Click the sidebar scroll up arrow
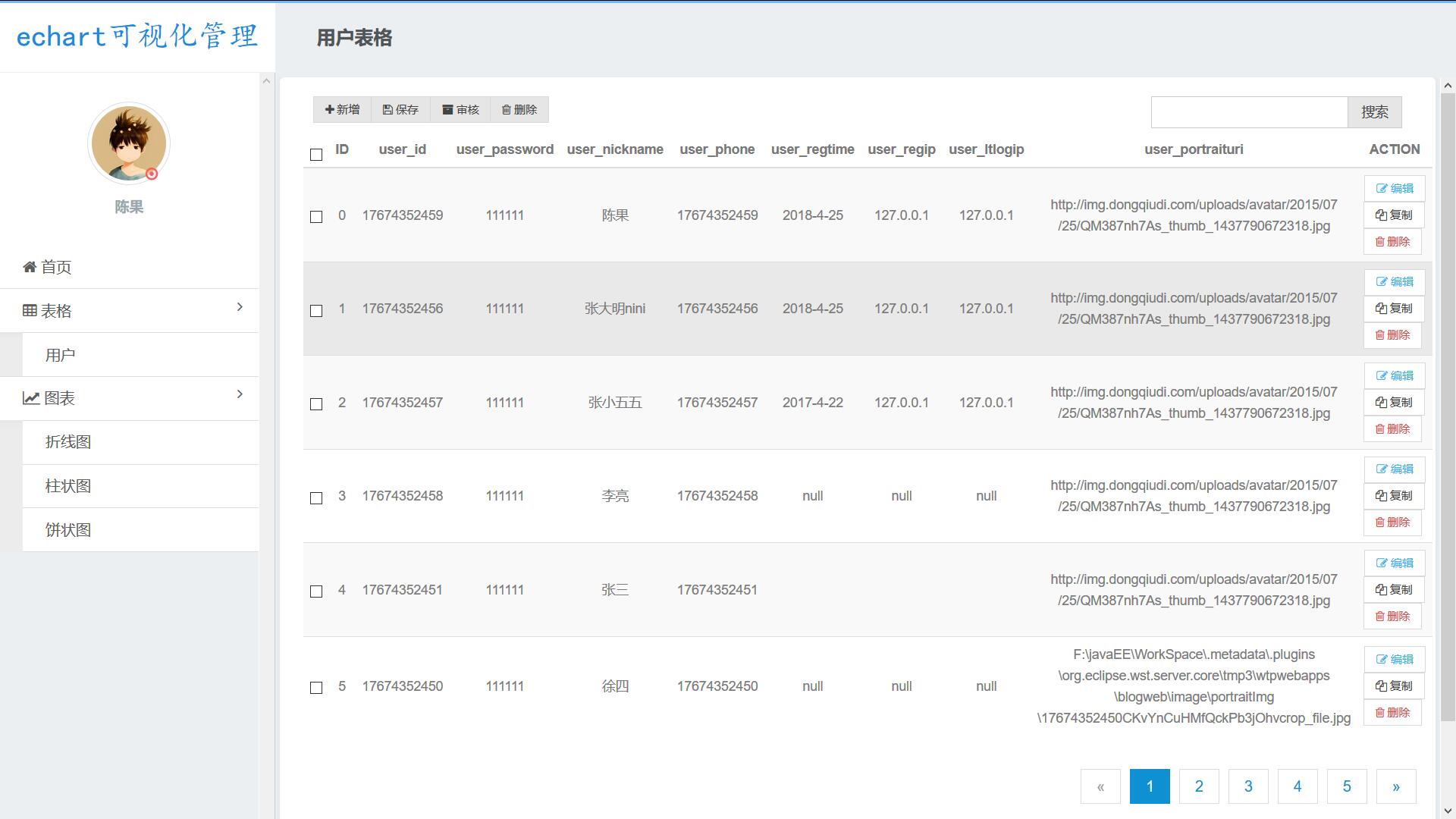Image resolution: width=1456 pixels, height=819 pixels. 266,80
